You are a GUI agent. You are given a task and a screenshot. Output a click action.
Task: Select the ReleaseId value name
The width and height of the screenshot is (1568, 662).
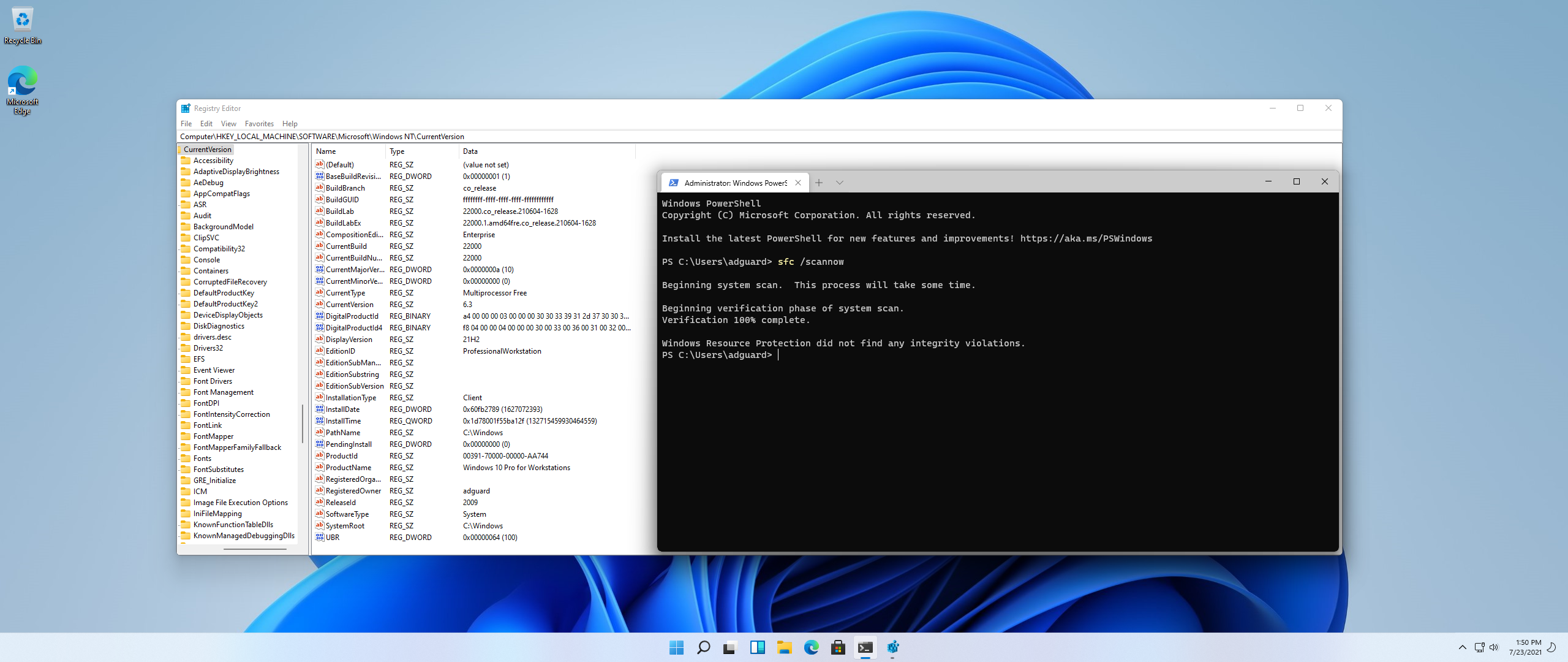point(341,503)
